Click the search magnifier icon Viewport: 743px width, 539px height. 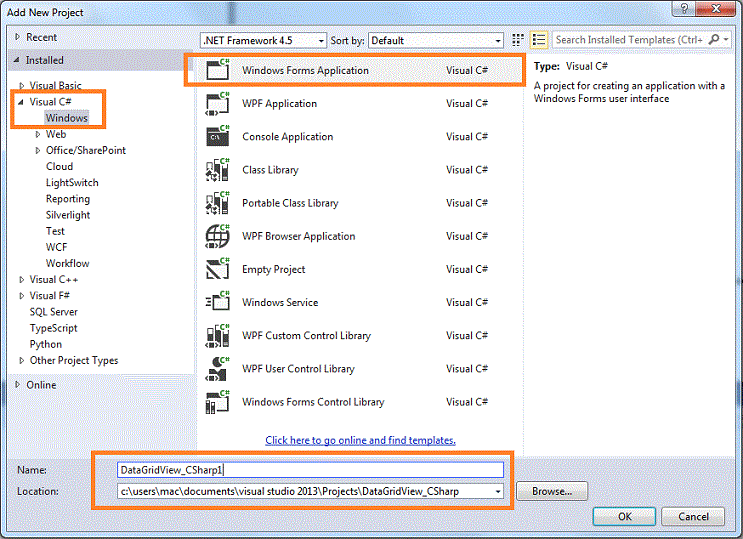714,40
